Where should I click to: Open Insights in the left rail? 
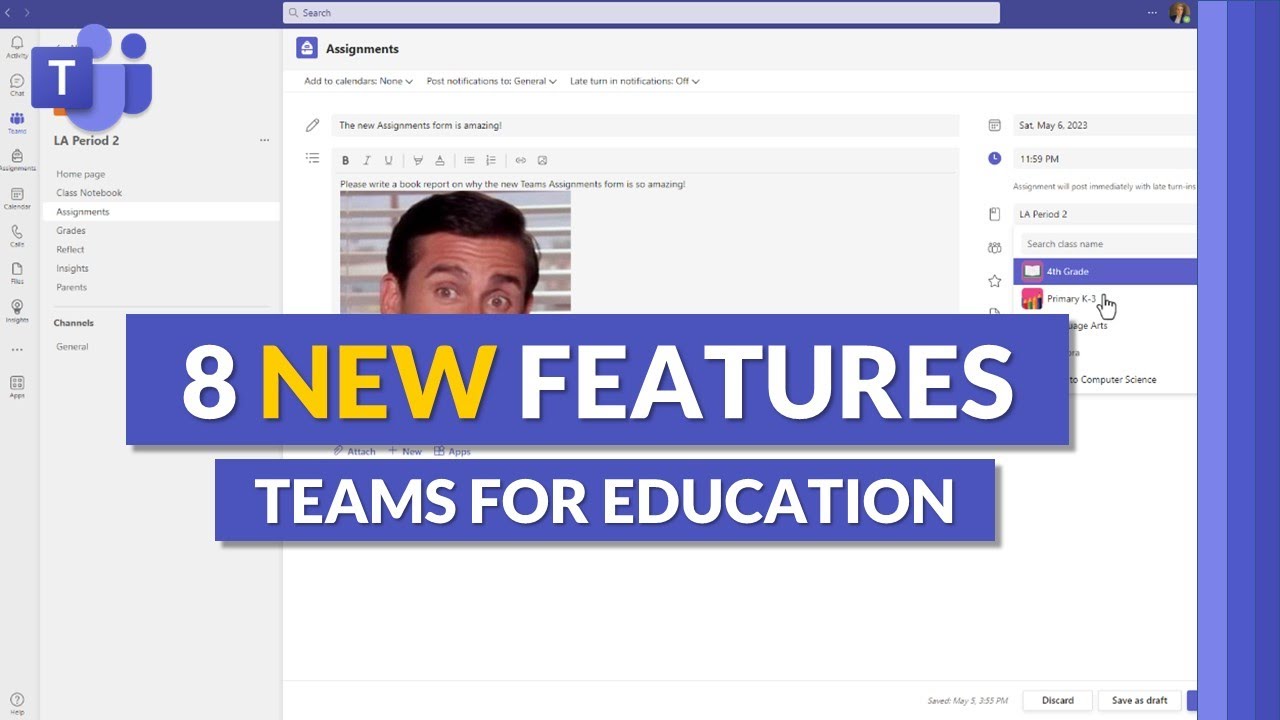point(17,311)
